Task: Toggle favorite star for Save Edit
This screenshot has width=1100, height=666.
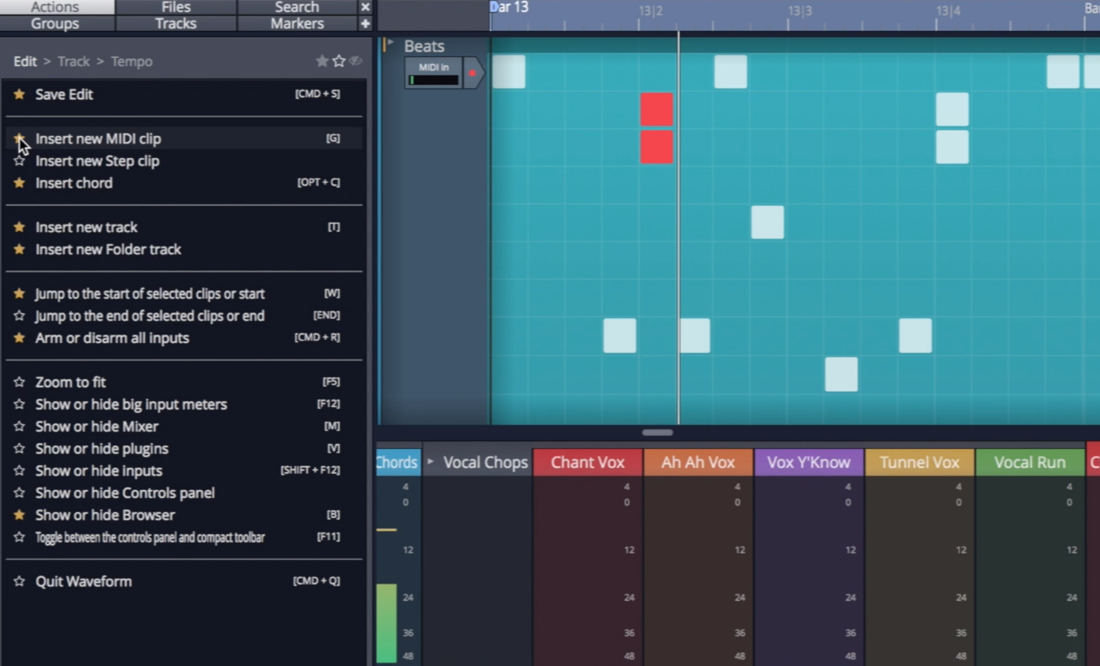Action: [19, 94]
